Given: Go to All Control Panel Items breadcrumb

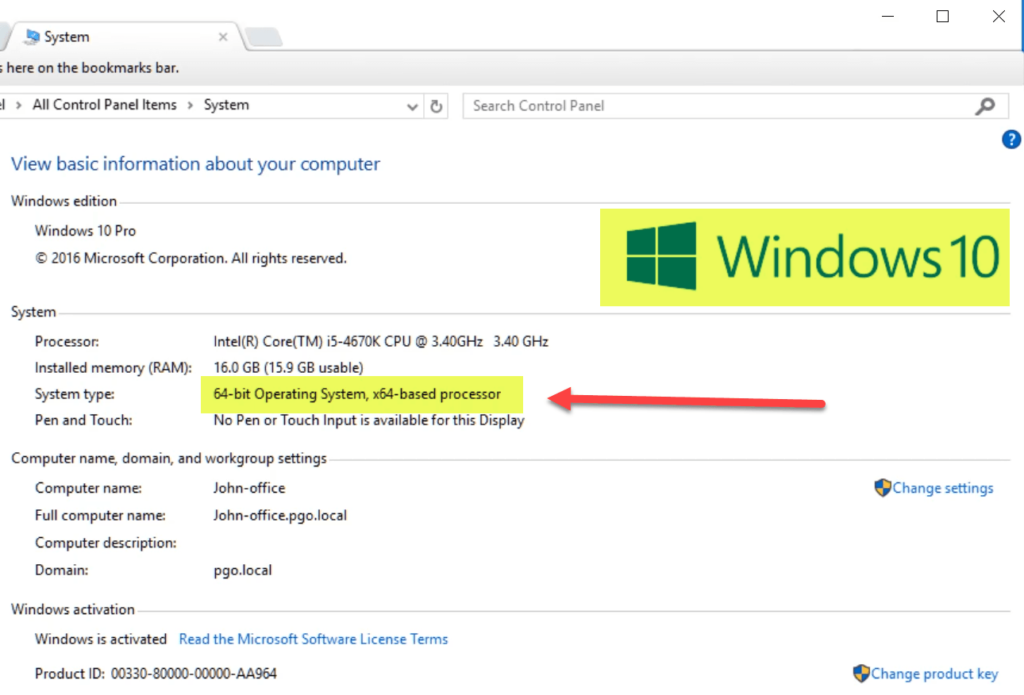Looking at the screenshot, I should click(x=104, y=105).
